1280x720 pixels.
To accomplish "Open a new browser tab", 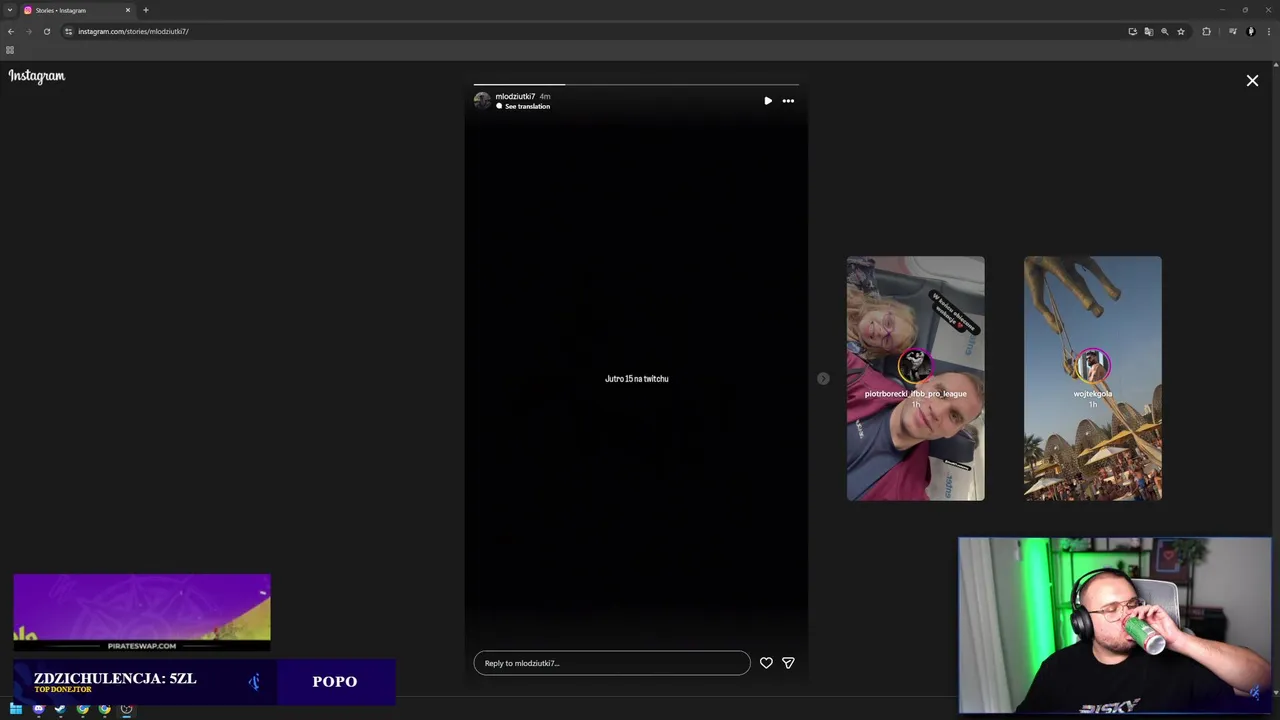I will (145, 10).
